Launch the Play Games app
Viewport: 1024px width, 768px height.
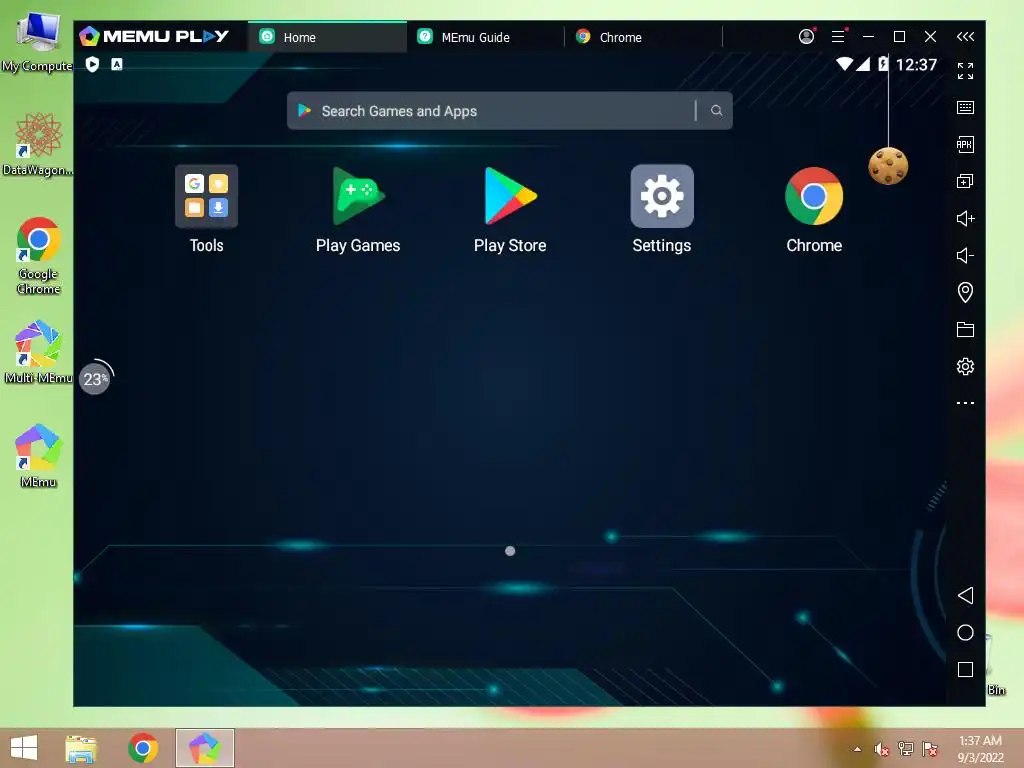pos(358,196)
